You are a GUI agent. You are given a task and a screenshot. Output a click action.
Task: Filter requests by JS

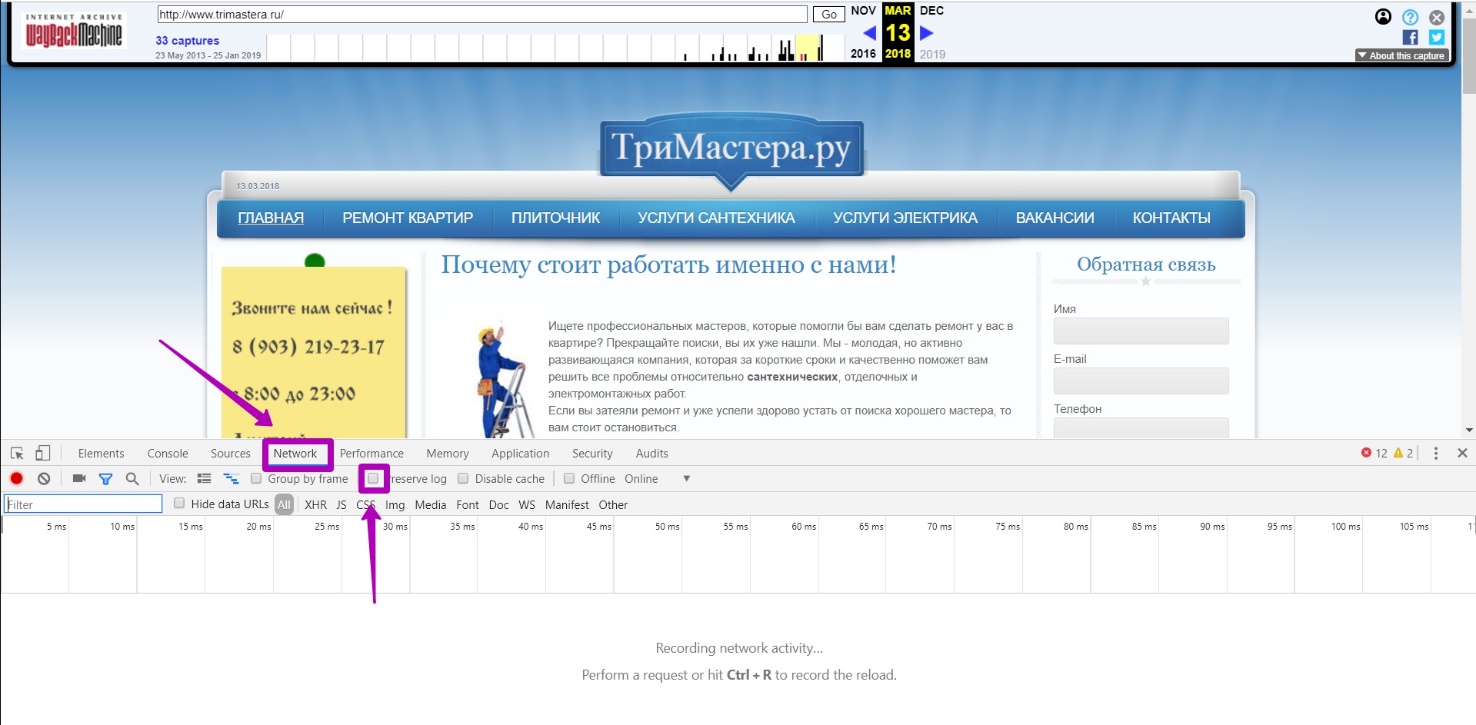point(341,505)
